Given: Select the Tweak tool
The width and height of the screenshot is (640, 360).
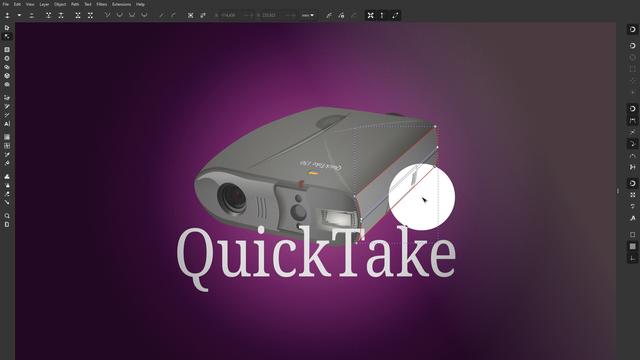Looking at the screenshot, I should [7, 177].
